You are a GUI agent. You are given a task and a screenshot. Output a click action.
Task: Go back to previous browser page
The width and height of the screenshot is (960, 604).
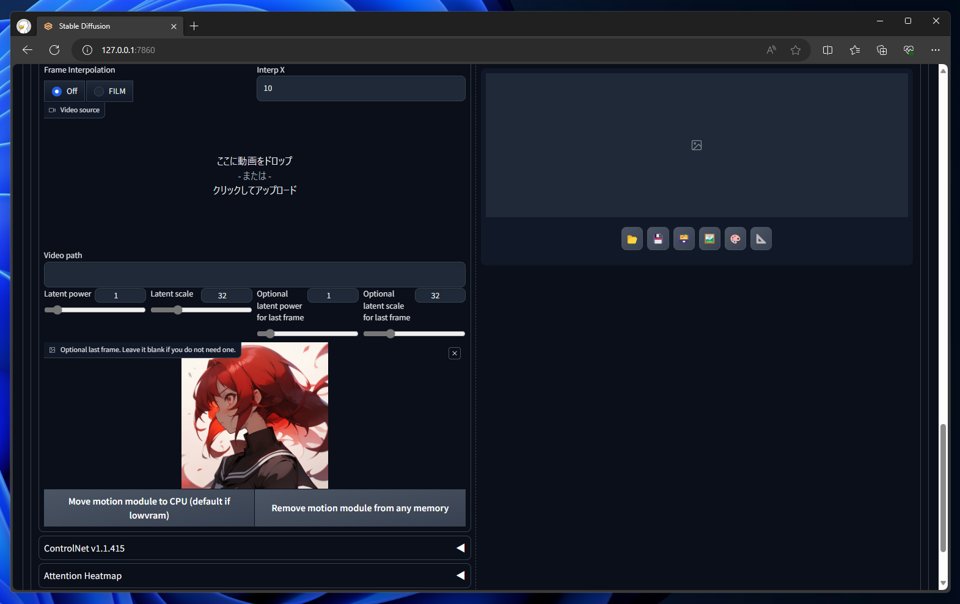pos(28,50)
